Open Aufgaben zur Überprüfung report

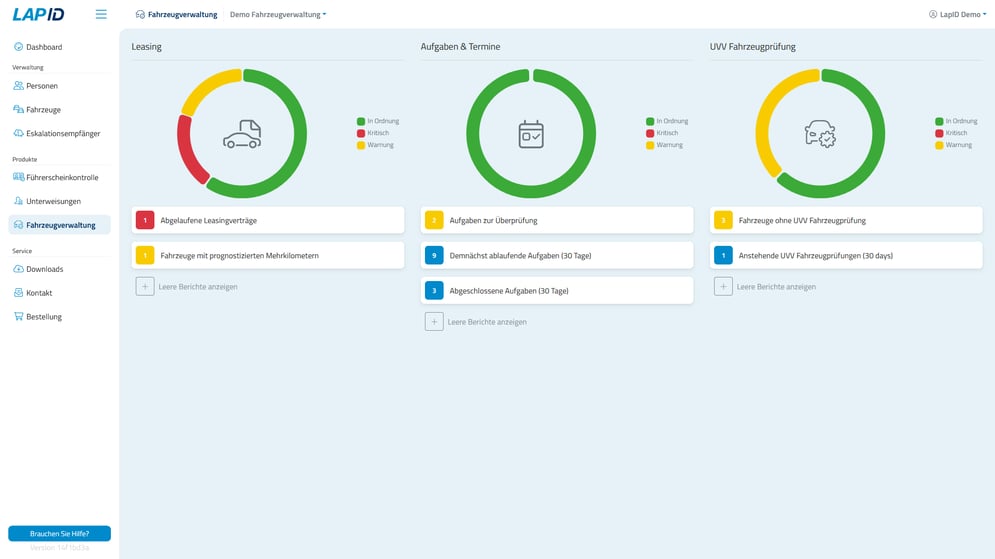(x=557, y=220)
